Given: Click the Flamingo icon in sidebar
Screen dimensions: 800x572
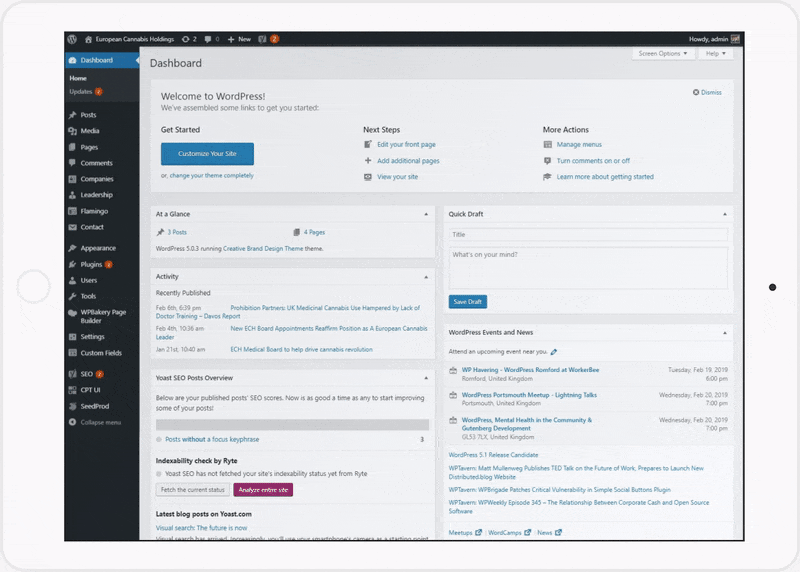Looking at the screenshot, I should 72,211.
